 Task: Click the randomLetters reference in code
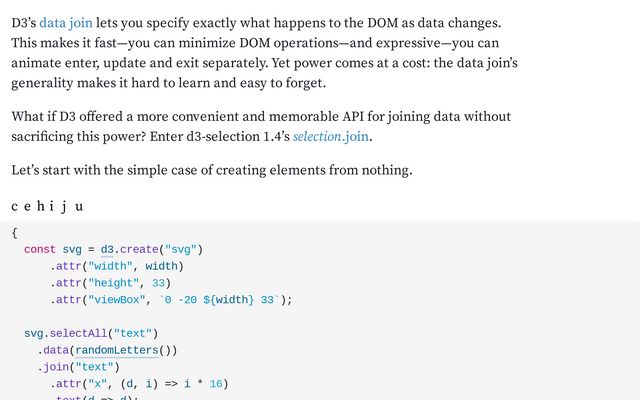coord(117,350)
